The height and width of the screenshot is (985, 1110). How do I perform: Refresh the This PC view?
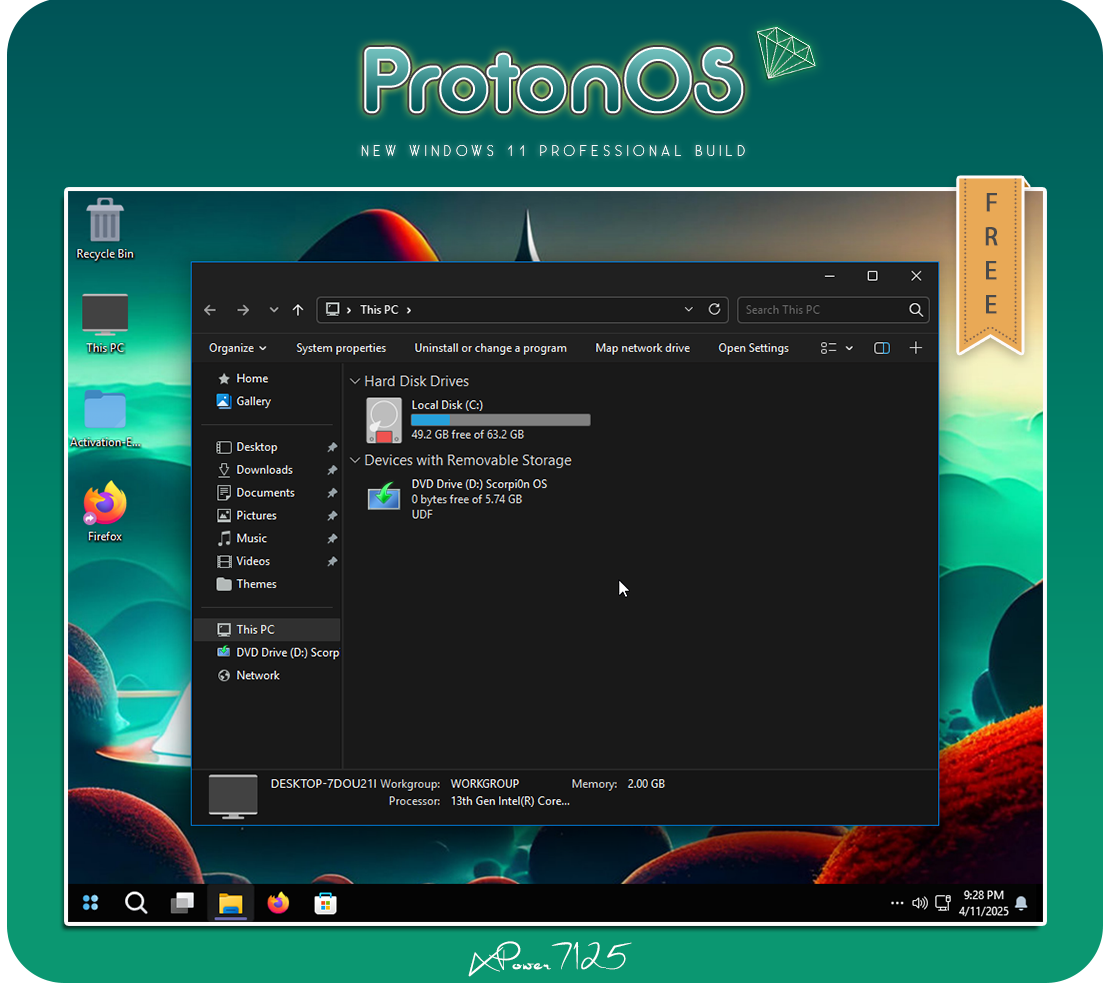pos(714,309)
